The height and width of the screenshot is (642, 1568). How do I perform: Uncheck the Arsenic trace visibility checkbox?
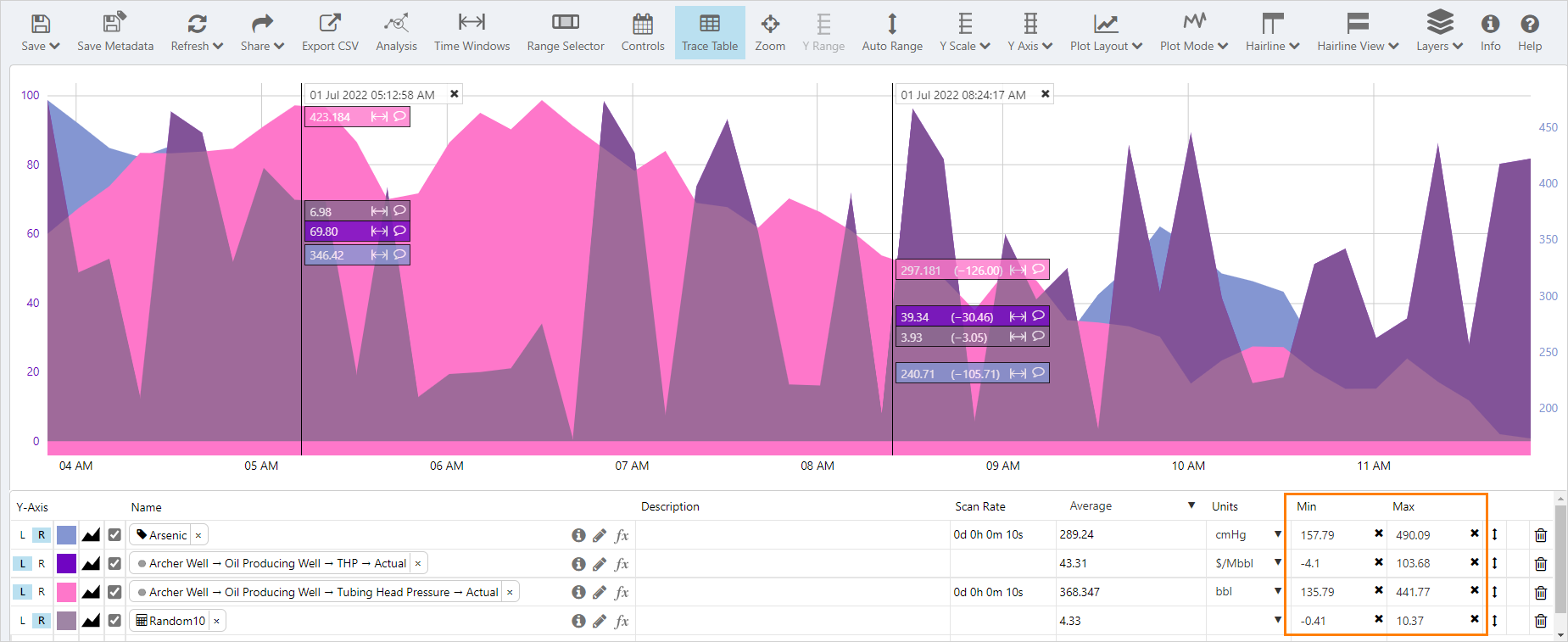pyautogui.click(x=114, y=535)
